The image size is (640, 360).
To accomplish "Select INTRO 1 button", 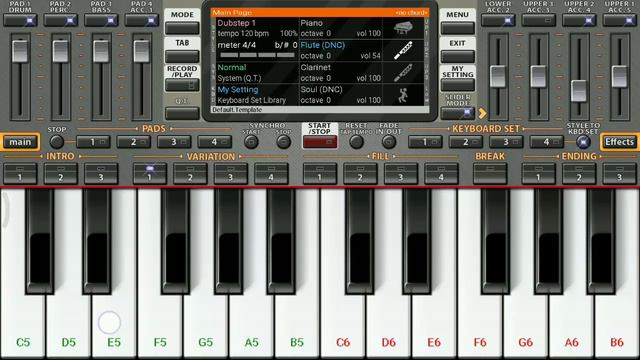I will click(x=20, y=173).
